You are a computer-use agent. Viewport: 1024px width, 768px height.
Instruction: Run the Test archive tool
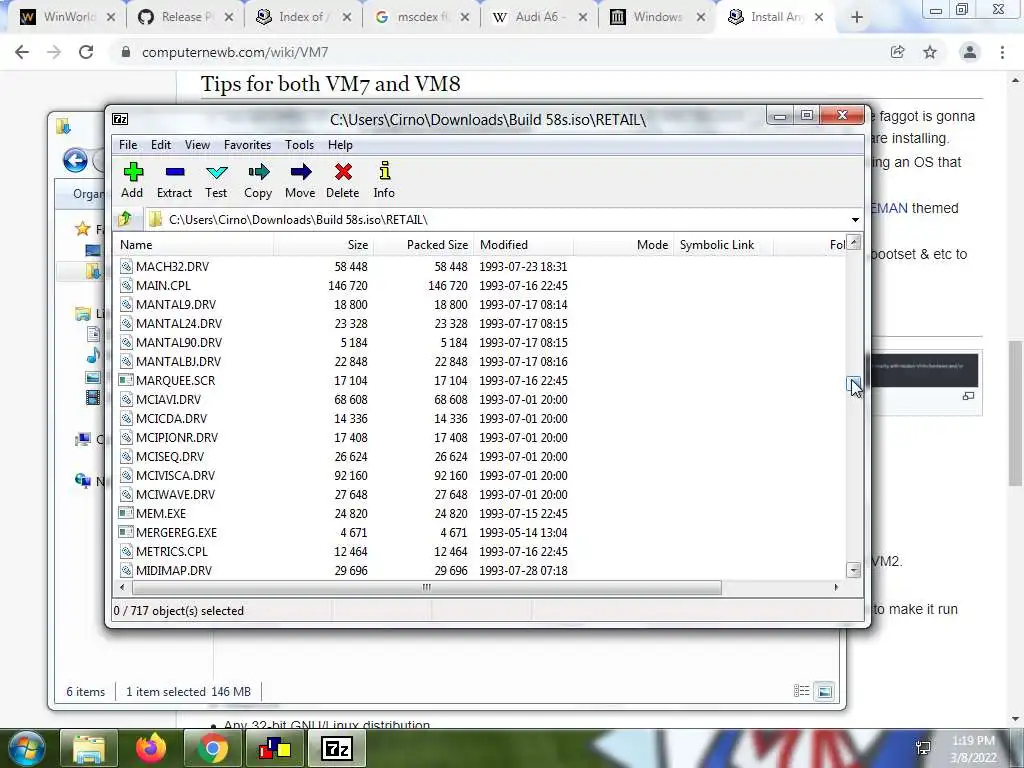tap(216, 180)
